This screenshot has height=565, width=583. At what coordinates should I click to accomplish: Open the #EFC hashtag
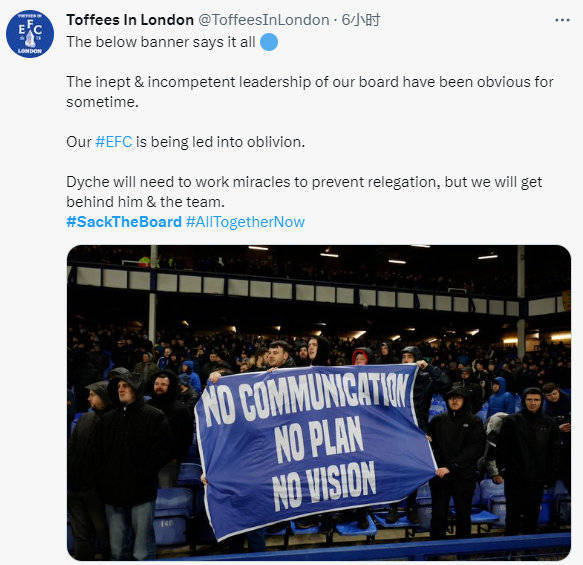[x=114, y=142]
